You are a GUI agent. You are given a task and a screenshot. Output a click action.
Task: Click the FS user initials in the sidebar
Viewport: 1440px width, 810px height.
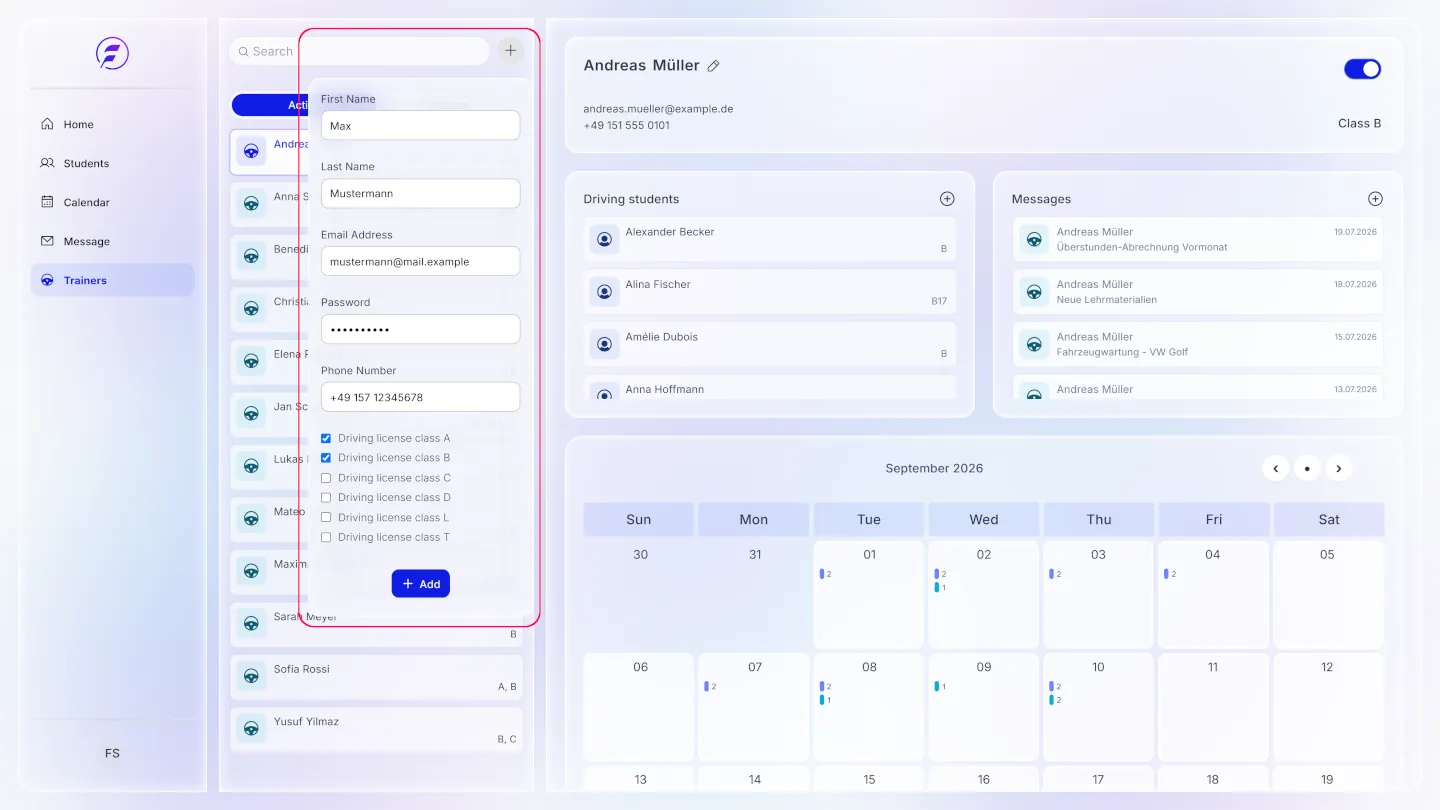coord(112,753)
